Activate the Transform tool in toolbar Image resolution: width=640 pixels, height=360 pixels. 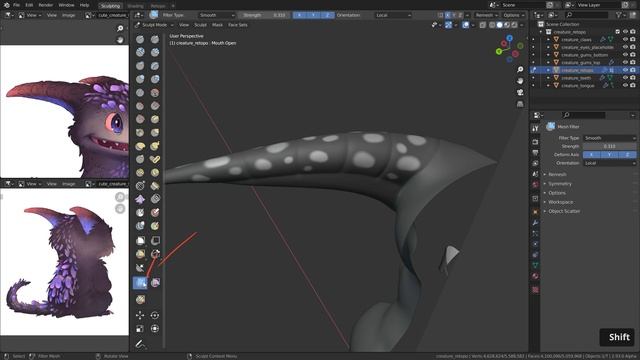155,329
